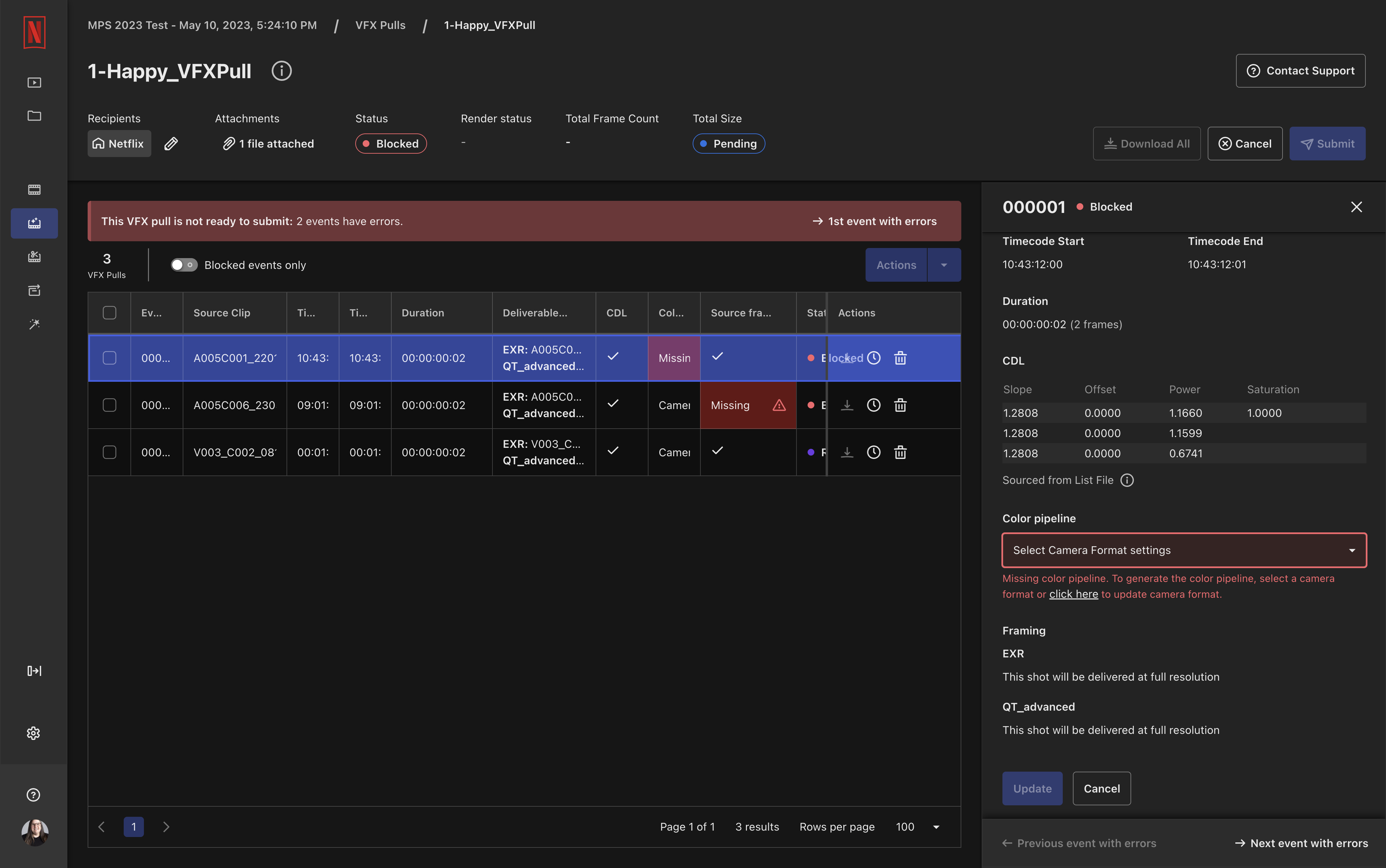Follow the 'click here' camera format link
The height and width of the screenshot is (868, 1386).
(x=1073, y=594)
